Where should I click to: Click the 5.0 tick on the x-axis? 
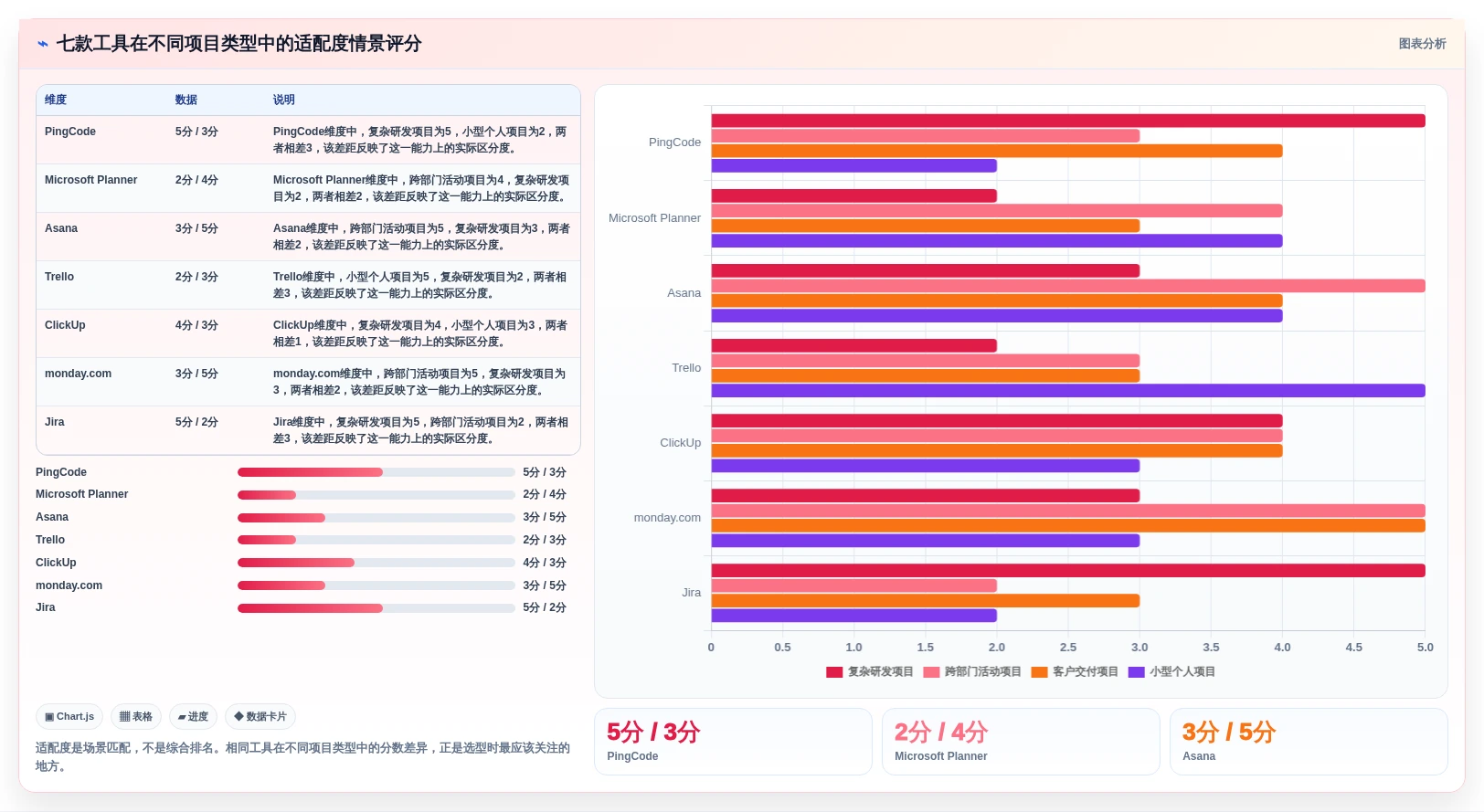click(1425, 648)
